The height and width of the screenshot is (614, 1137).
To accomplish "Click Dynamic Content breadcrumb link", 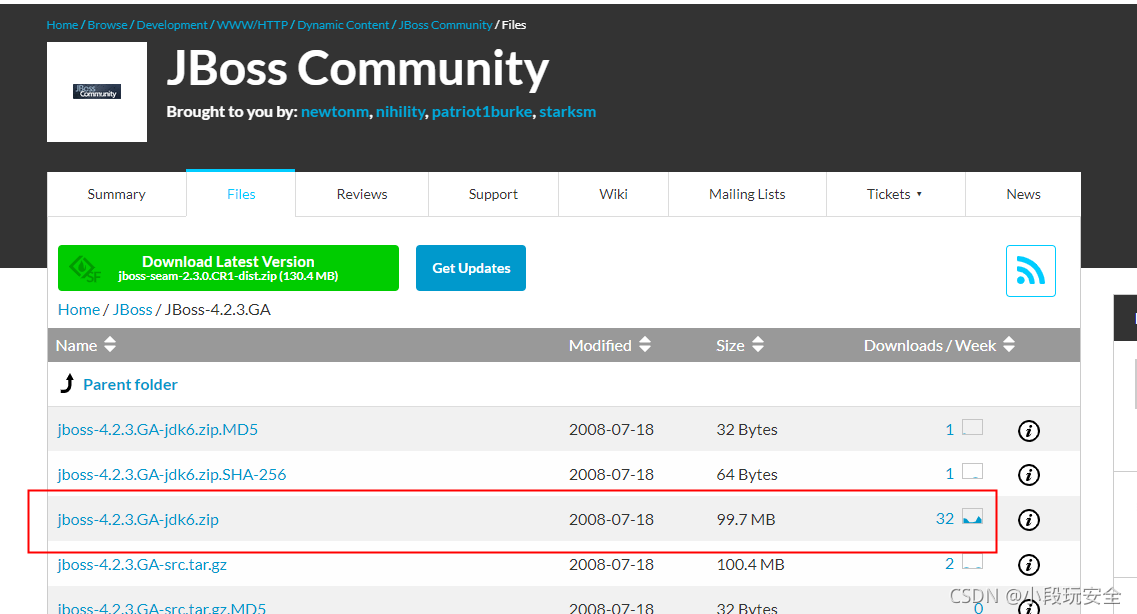I will (x=343, y=25).
